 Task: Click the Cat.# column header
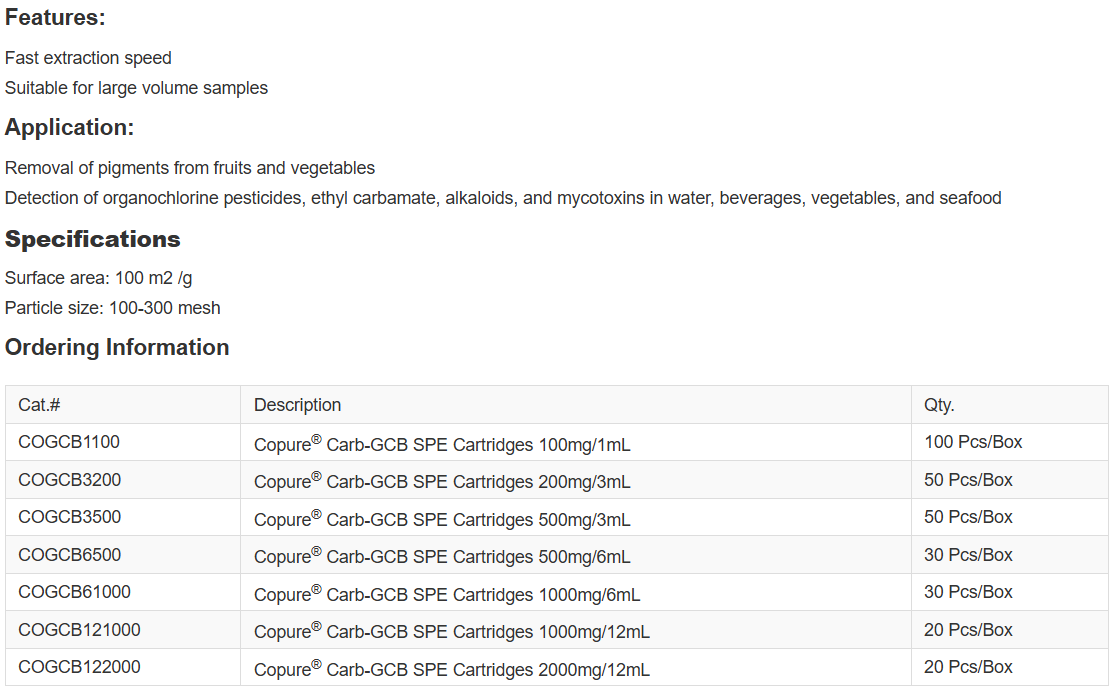40,405
